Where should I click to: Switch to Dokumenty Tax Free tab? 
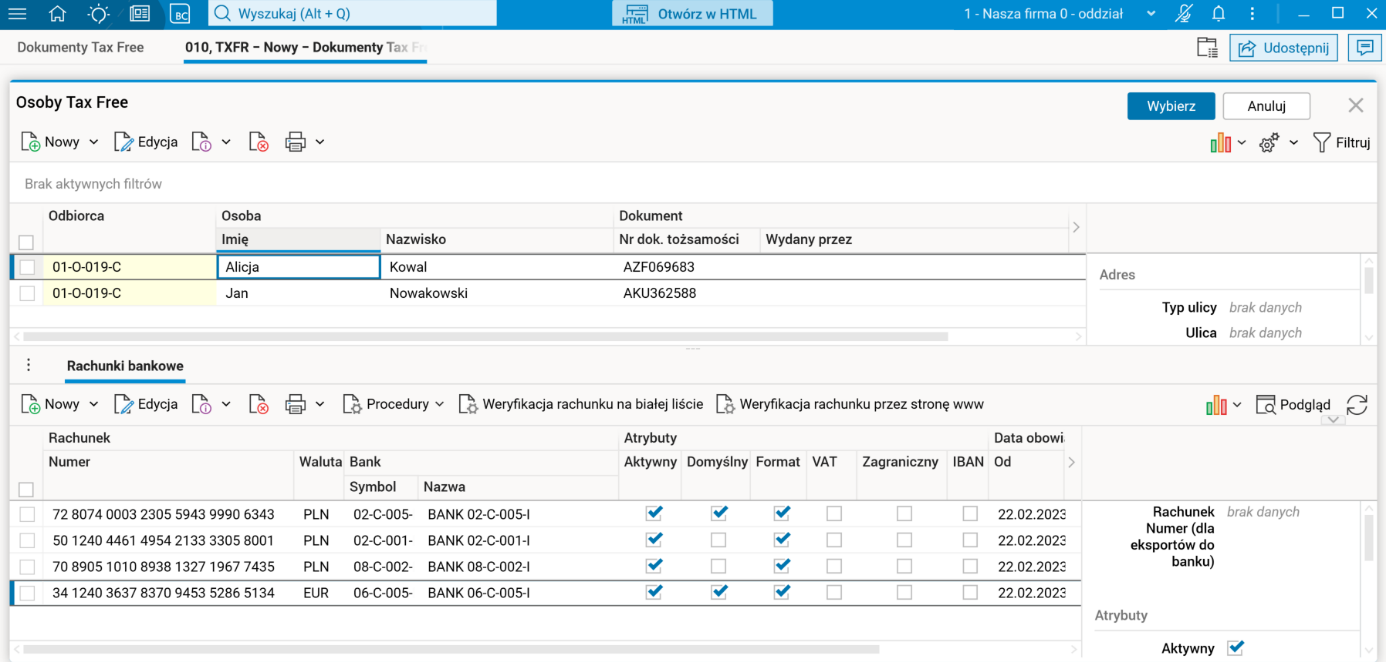[x=81, y=47]
